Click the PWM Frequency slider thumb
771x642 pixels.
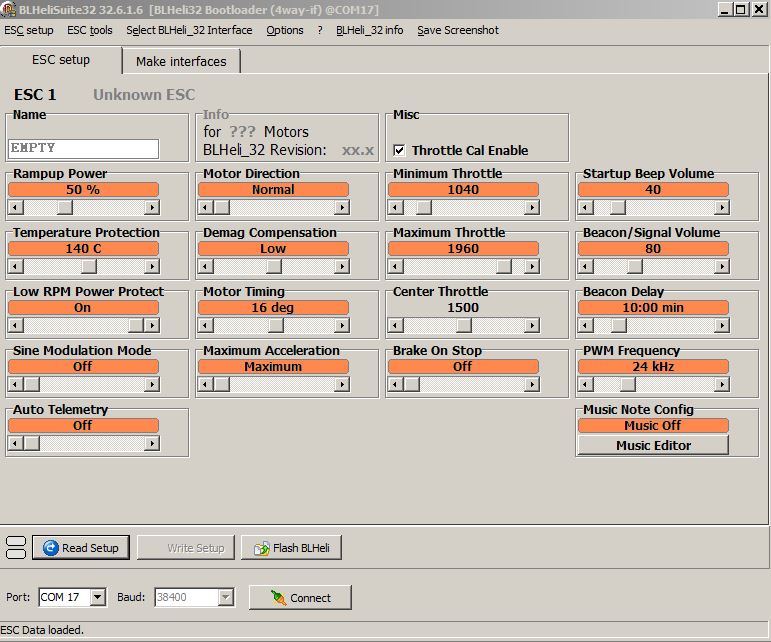point(627,384)
